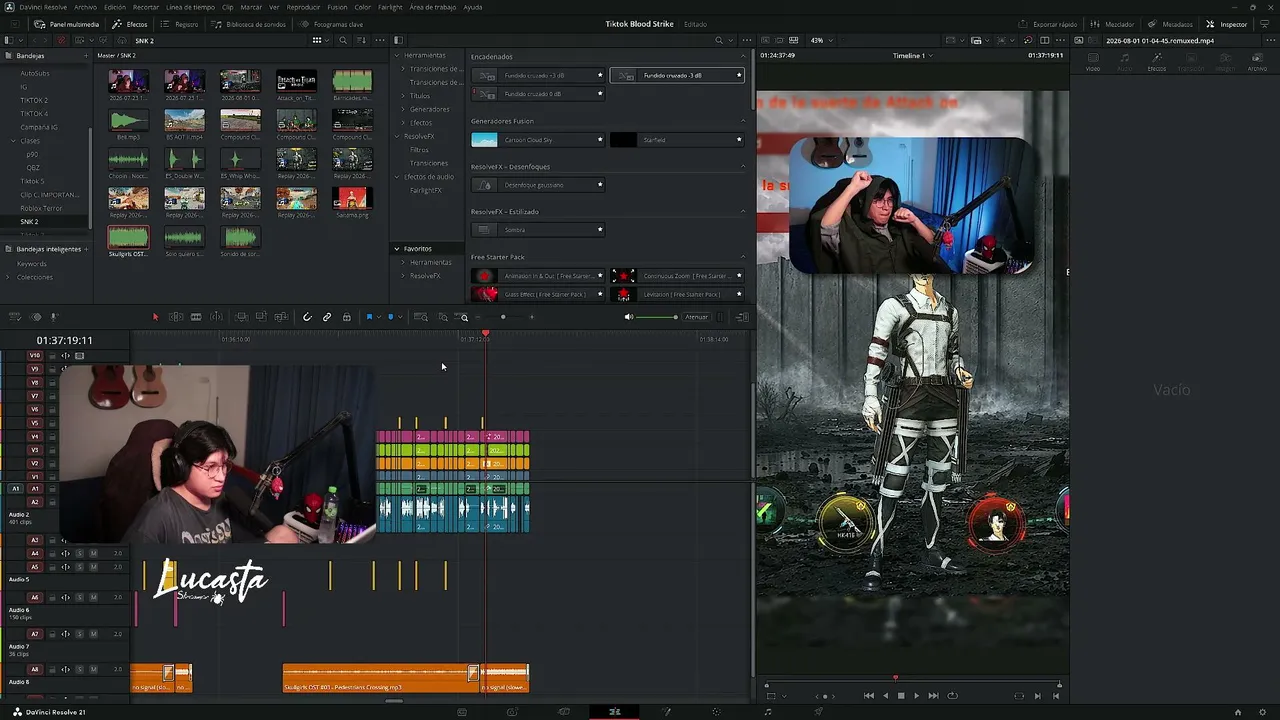Open the Fairlight menu
This screenshot has height=720, width=1280.
[x=390, y=7]
